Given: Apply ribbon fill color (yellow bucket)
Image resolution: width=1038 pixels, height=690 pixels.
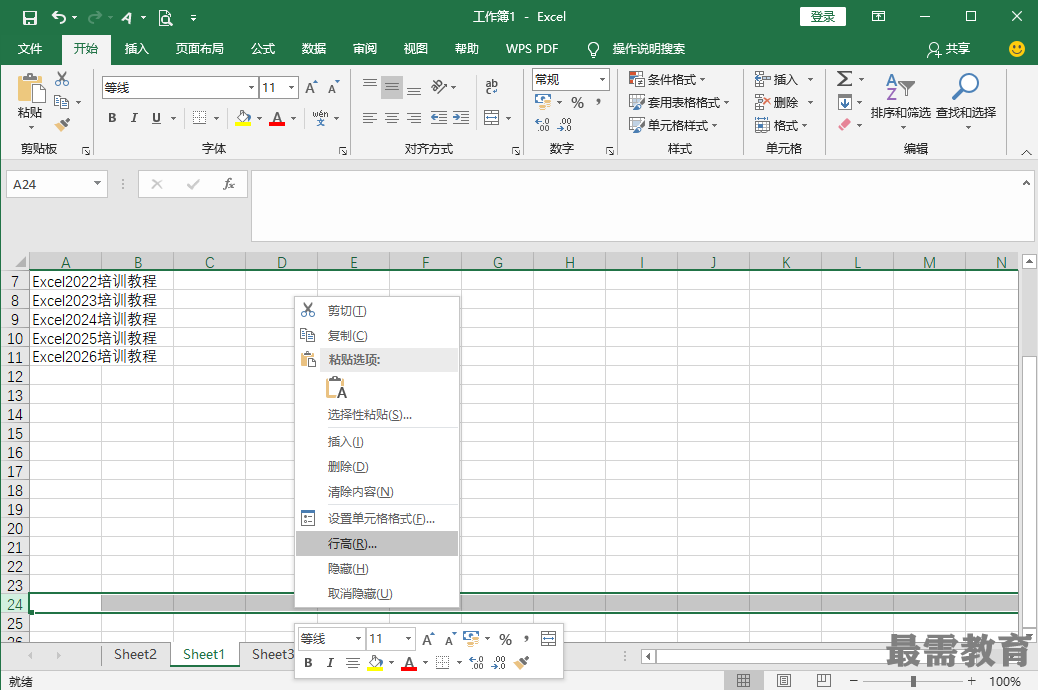Looking at the screenshot, I should click(x=244, y=118).
